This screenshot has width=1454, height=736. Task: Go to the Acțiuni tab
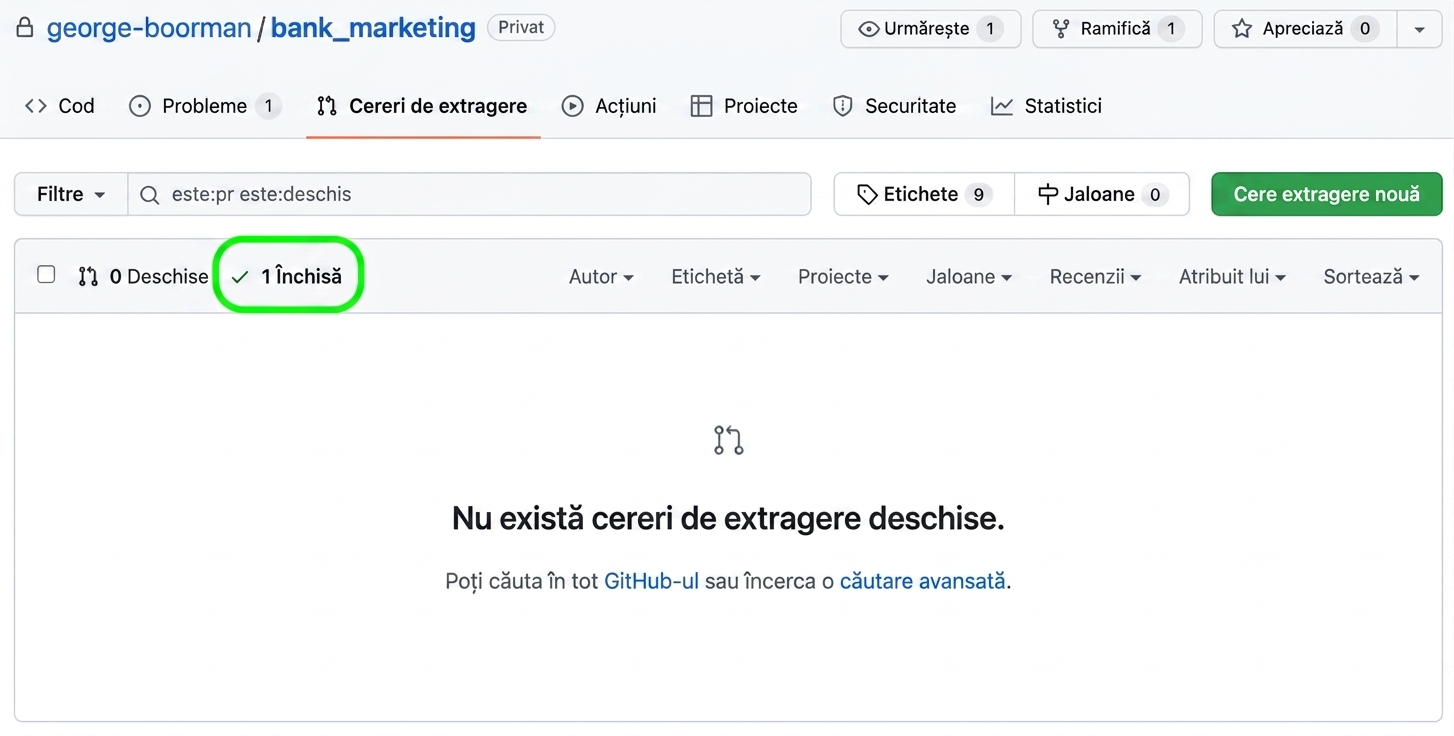609,106
